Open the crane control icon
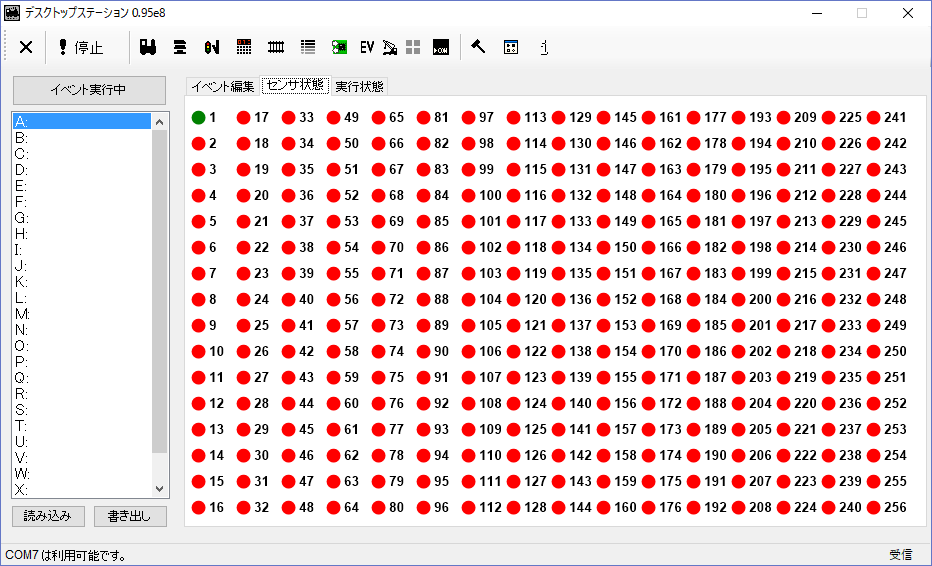932x566 pixels. (390, 47)
